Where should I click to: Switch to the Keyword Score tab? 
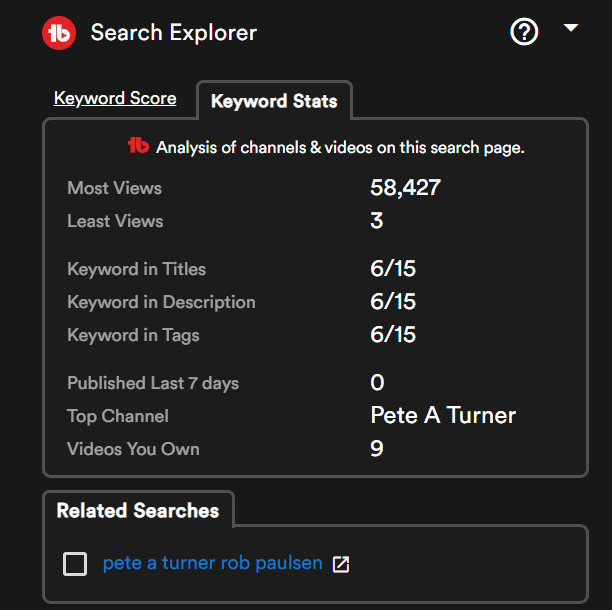point(115,98)
